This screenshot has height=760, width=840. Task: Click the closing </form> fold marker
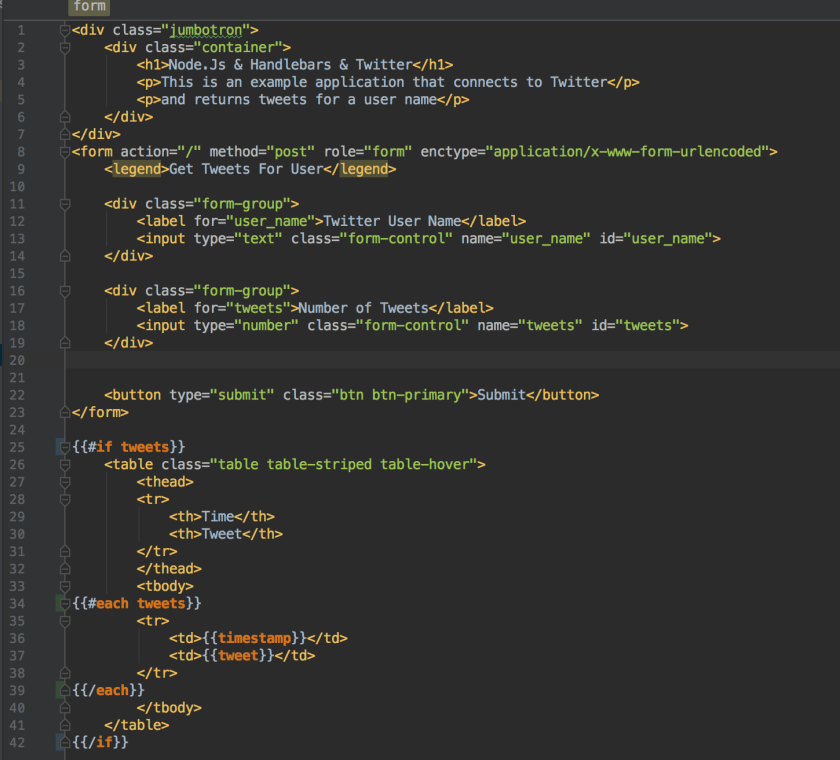(x=64, y=412)
